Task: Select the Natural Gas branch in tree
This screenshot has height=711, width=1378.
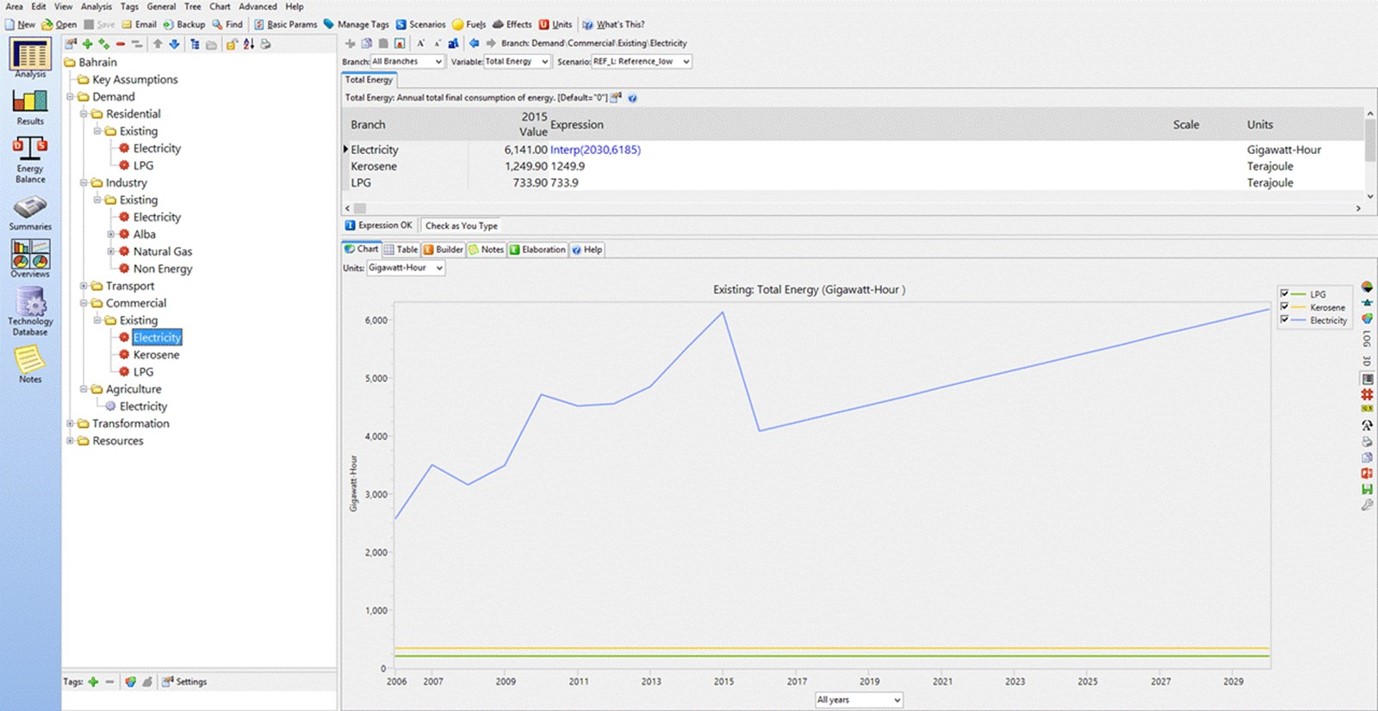Action: pos(163,252)
